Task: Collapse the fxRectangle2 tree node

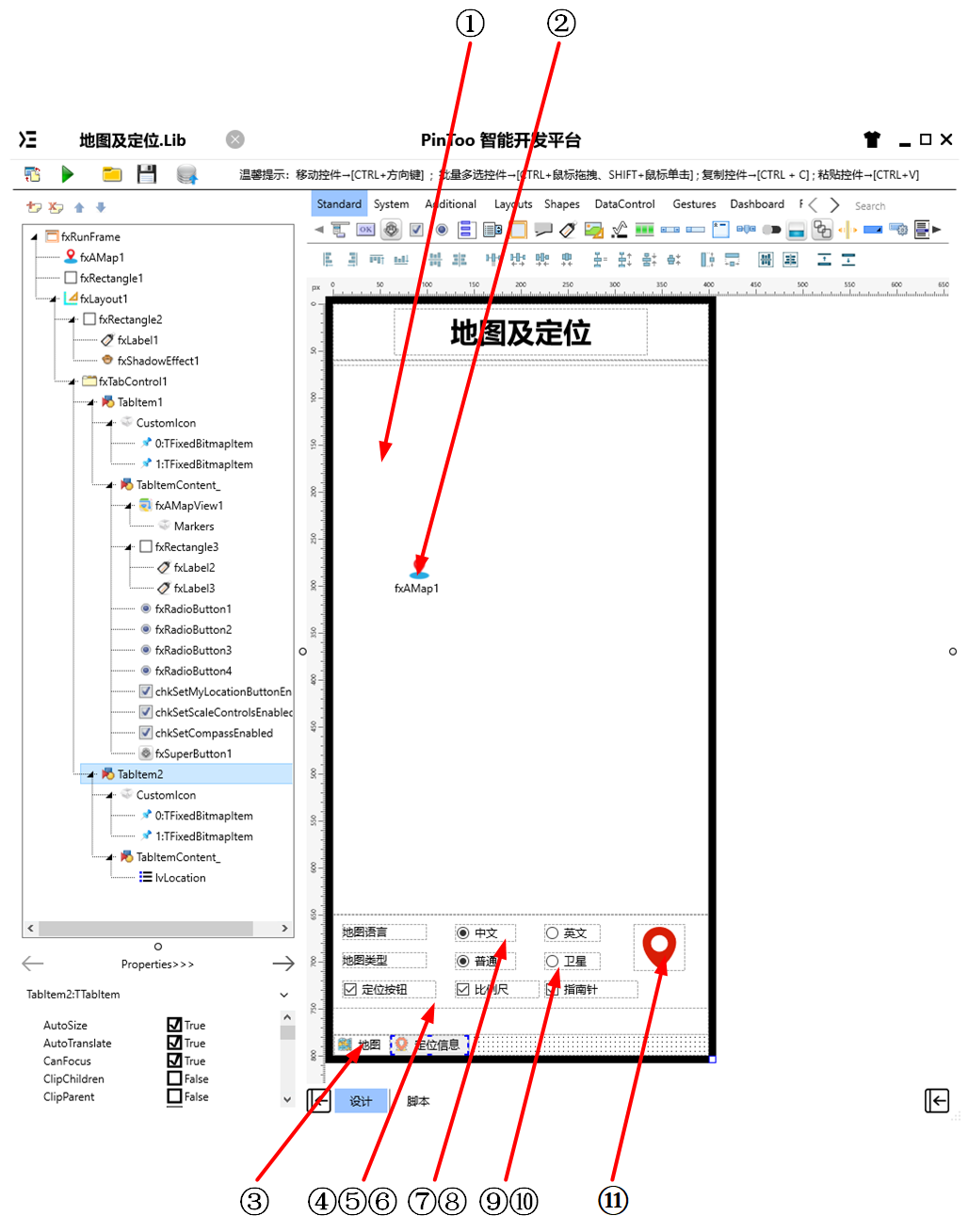Action: (x=73, y=319)
